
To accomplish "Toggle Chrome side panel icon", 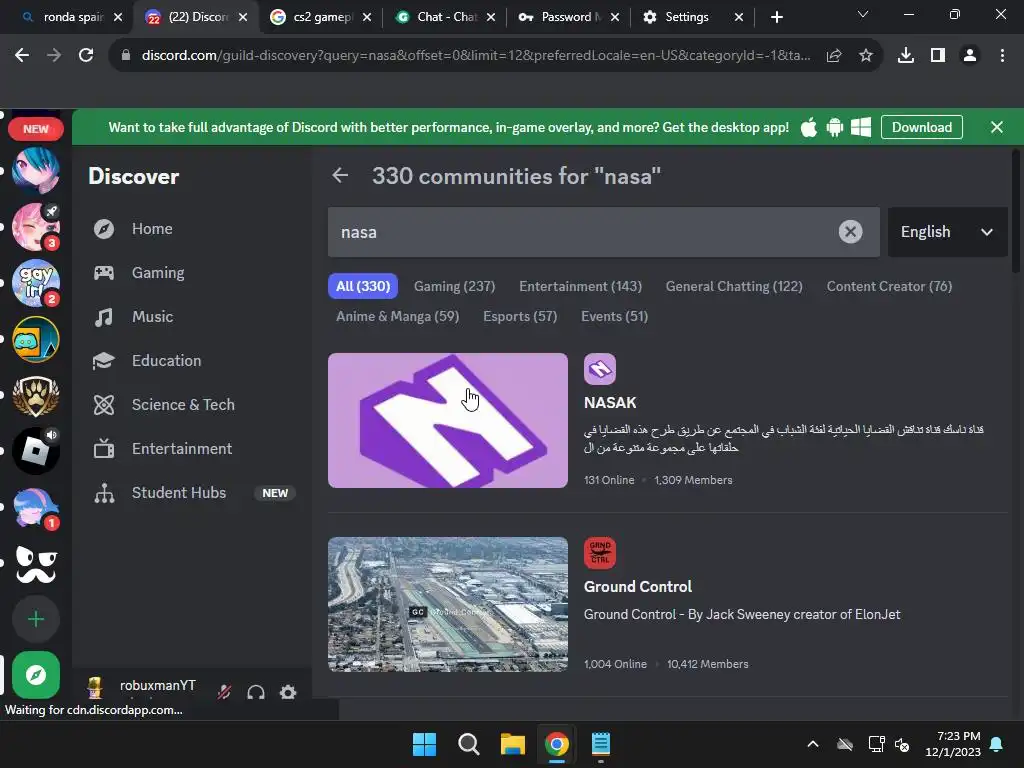I will point(938,56).
